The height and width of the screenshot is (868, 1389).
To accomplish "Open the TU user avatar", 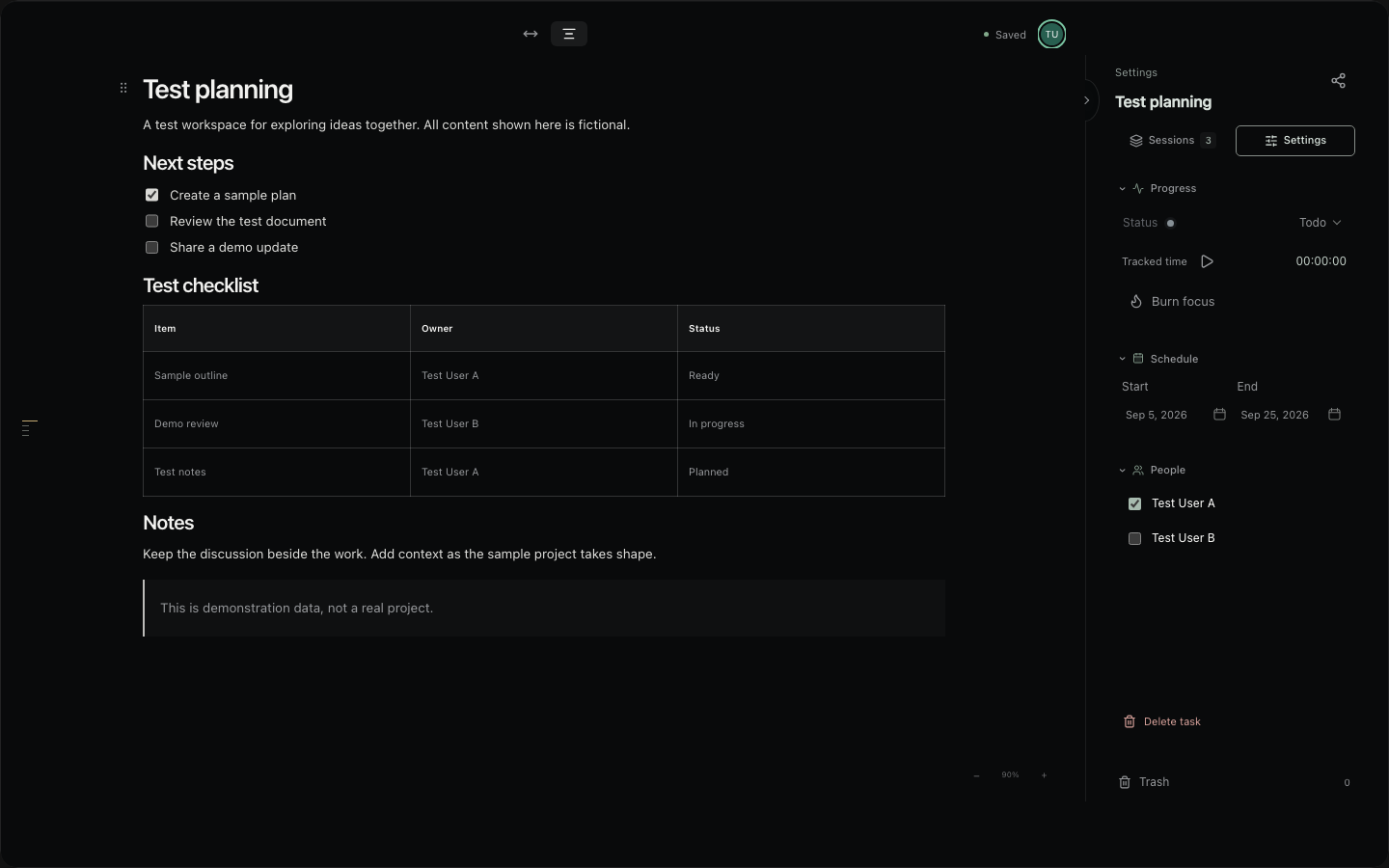I will [1051, 34].
